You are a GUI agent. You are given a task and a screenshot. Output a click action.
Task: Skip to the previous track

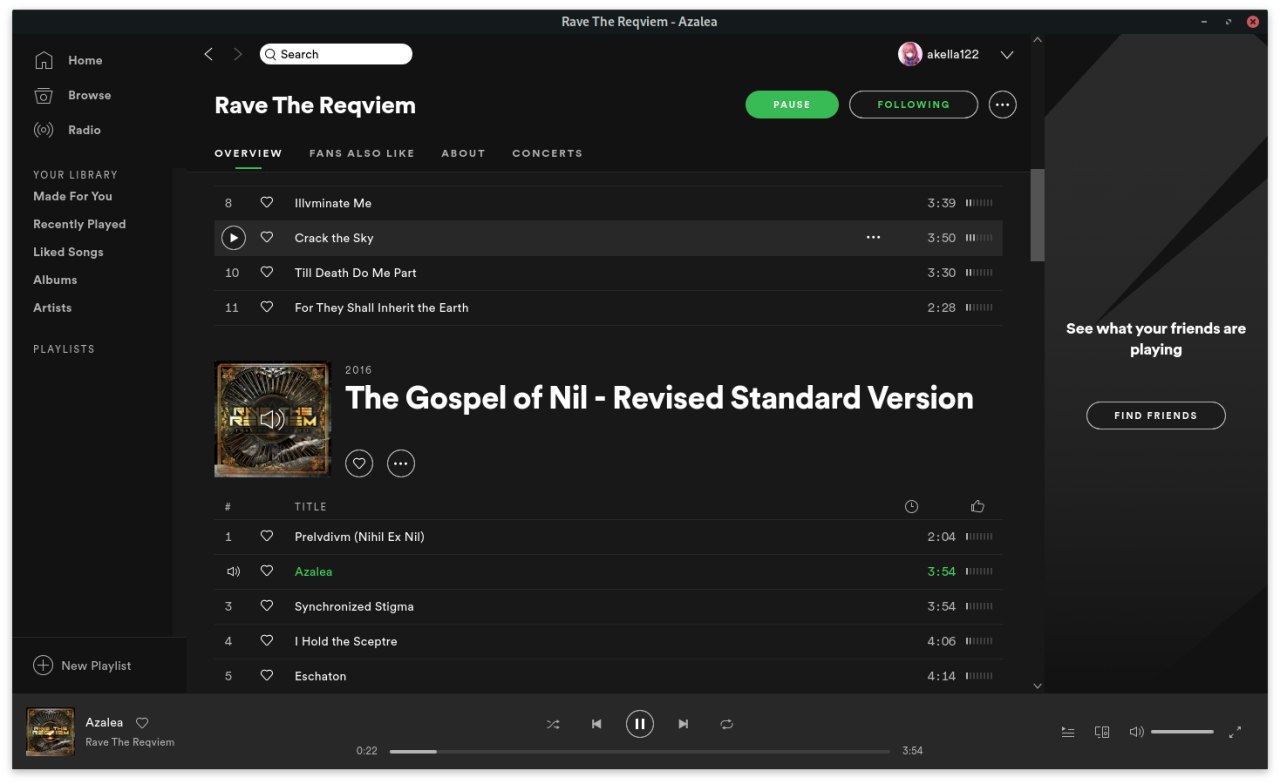[597, 724]
